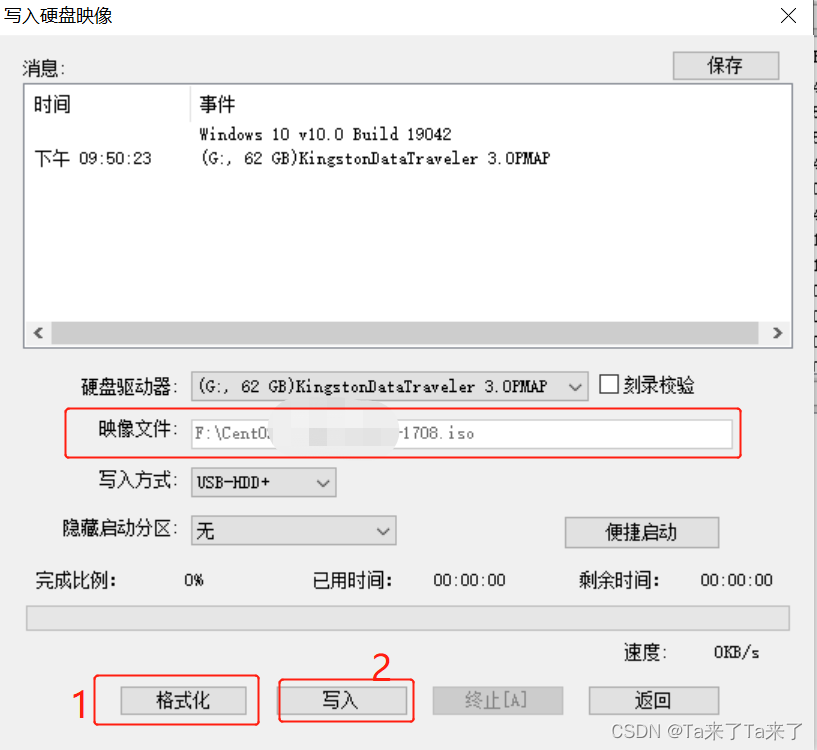
Task: Click the right arrow of message scrollbar
Action: point(777,333)
